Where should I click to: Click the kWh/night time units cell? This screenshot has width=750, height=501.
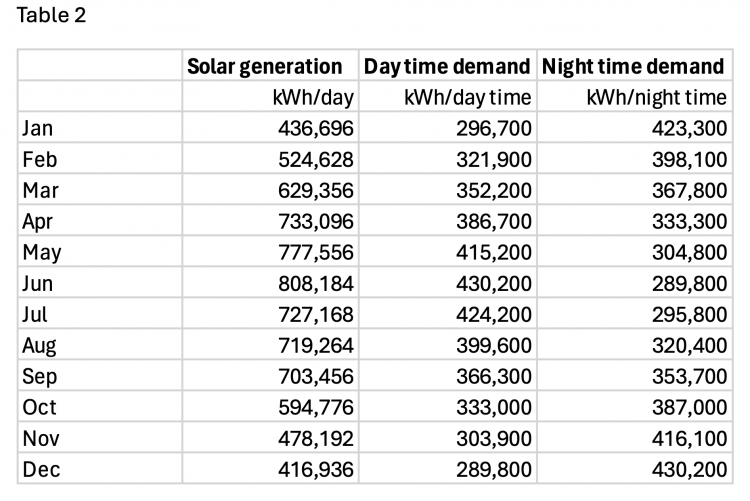[655, 97]
